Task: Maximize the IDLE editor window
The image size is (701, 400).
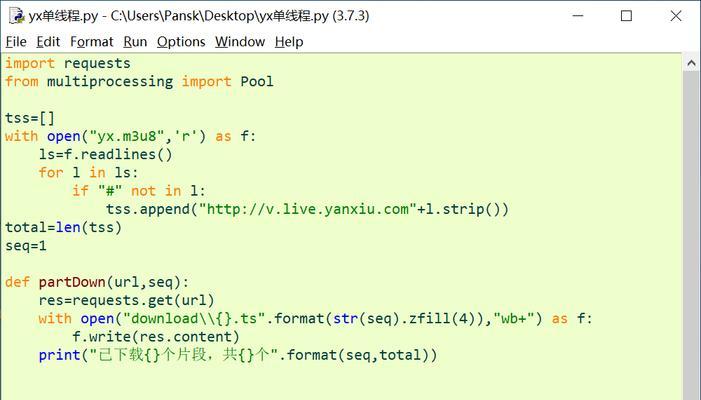Action: (x=626, y=16)
